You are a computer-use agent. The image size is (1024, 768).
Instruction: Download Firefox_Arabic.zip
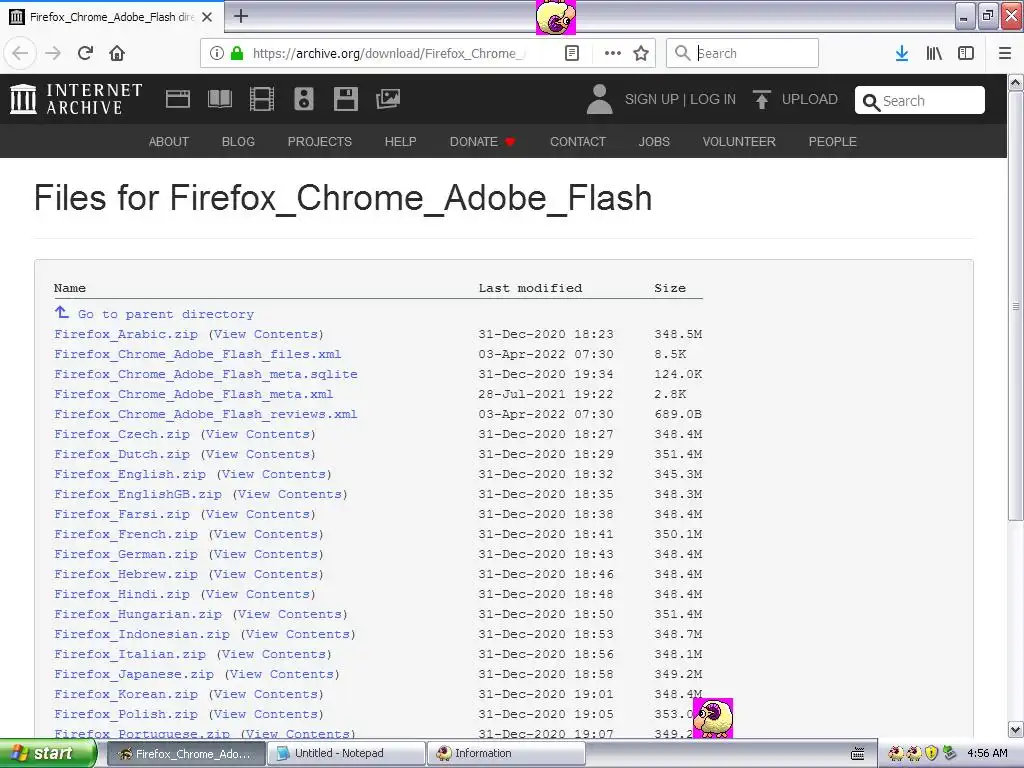tap(126, 334)
